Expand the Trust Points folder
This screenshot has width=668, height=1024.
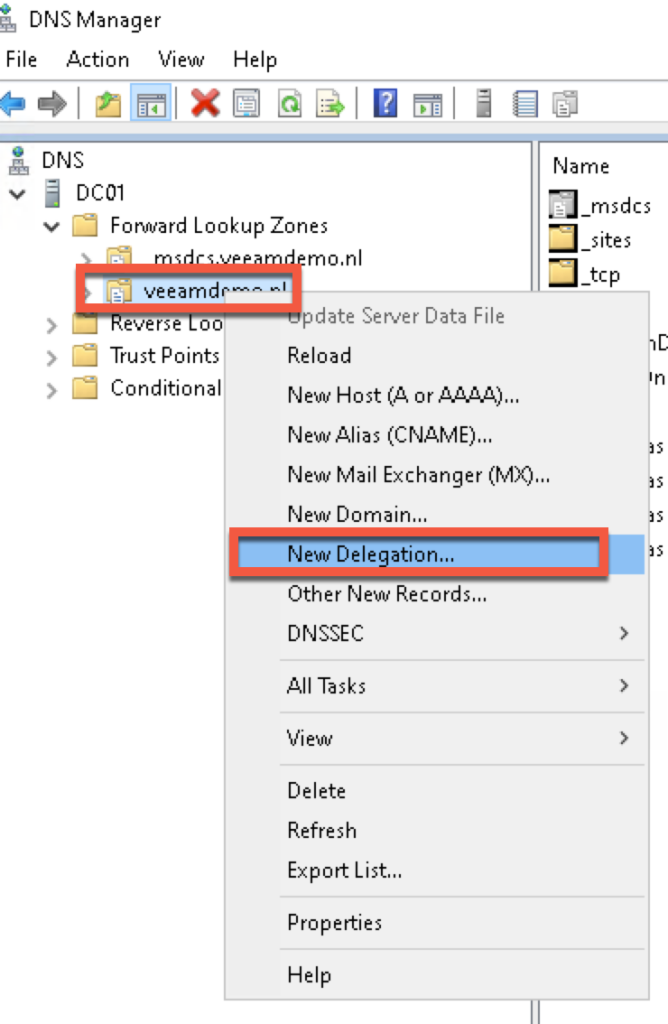pos(52,356)
